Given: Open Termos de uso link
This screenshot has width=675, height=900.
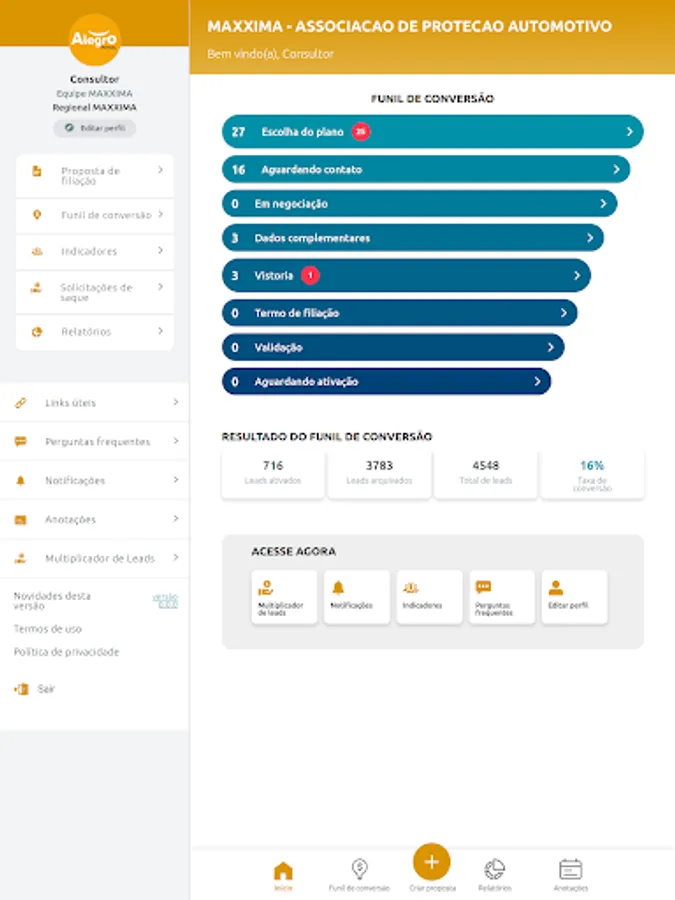Looking at the screenshot, I should point(48,629).
